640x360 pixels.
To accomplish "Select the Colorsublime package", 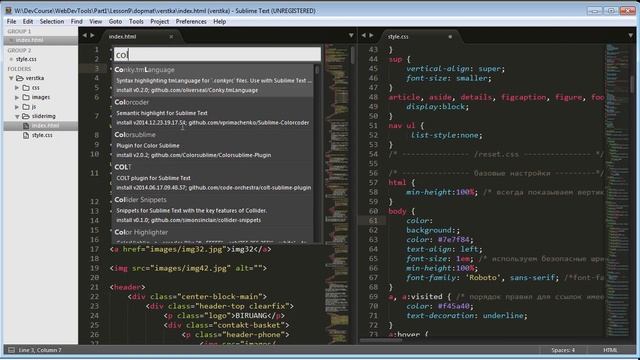I will (x=213, y=145).
